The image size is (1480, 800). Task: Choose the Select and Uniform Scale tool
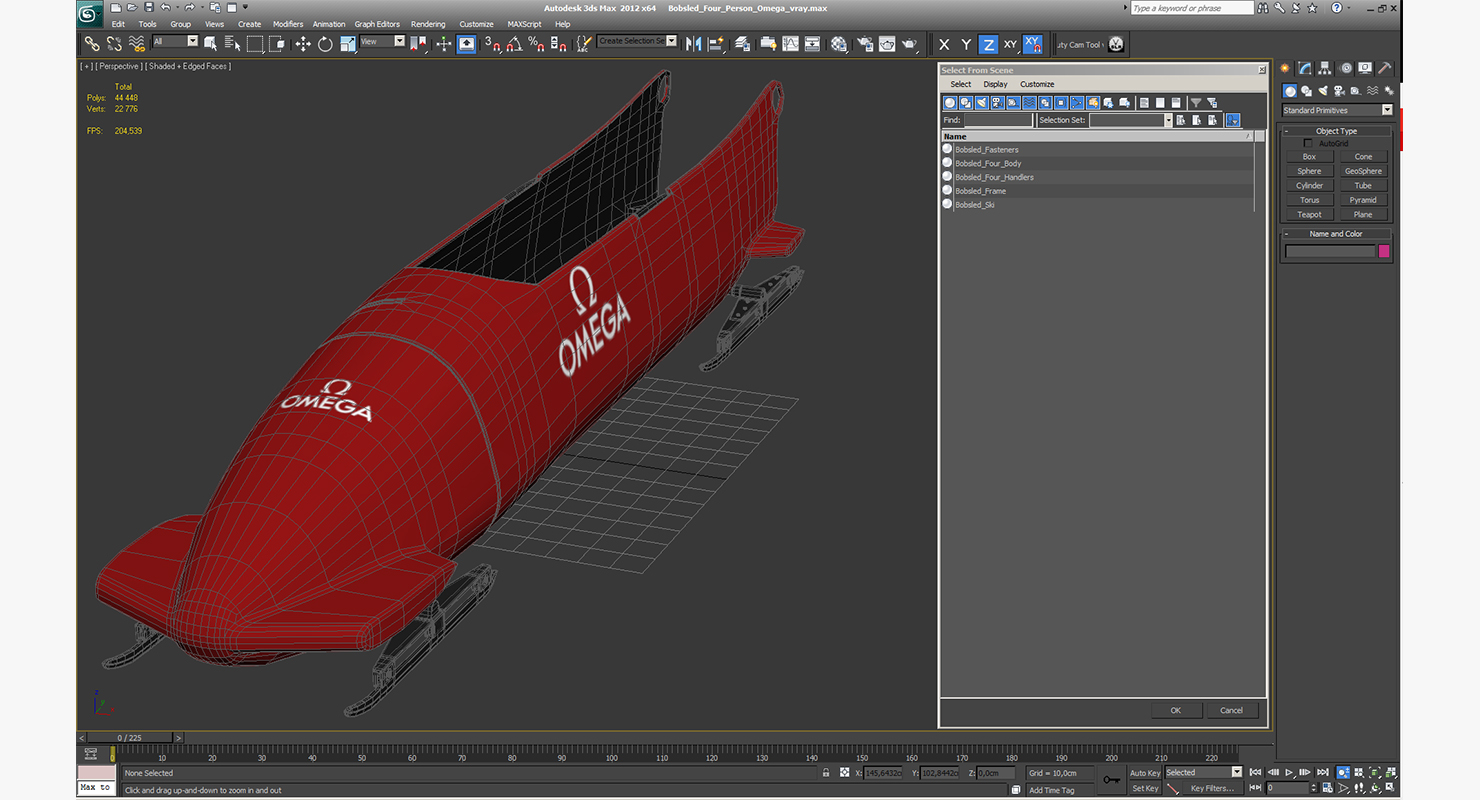coord(348,44)
